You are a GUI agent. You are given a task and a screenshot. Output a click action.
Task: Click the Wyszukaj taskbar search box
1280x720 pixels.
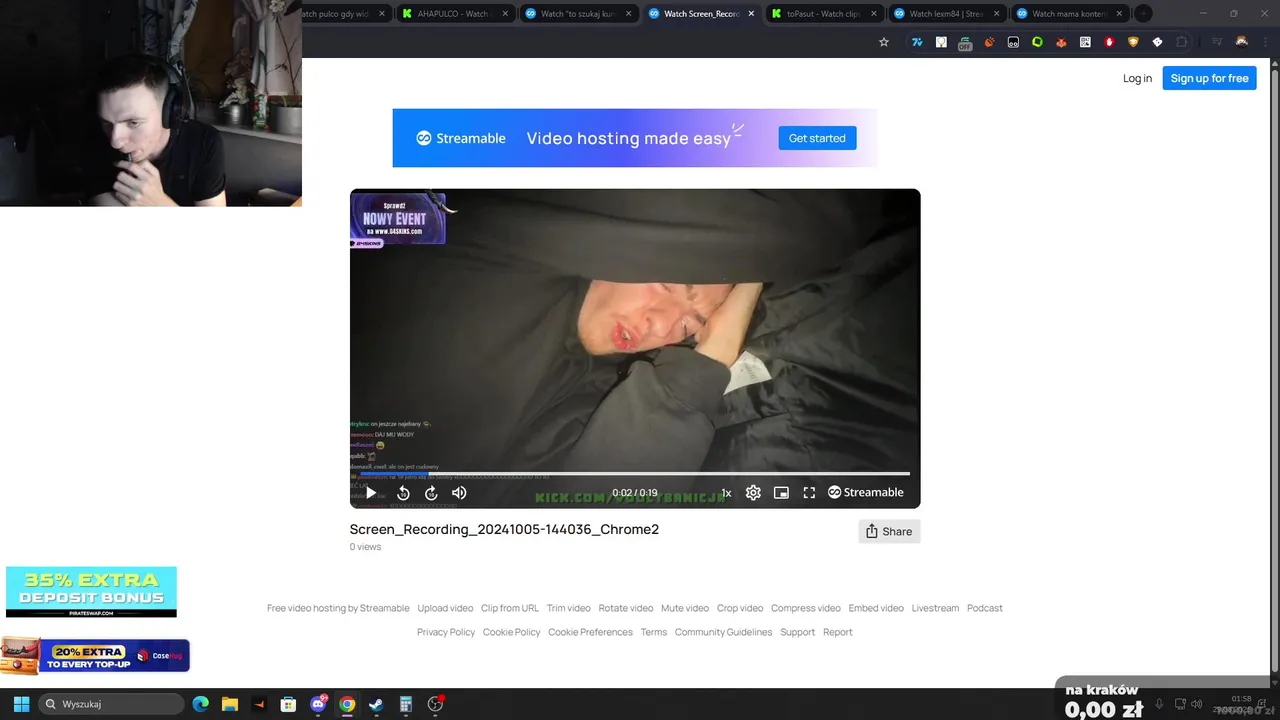(113, 704)
